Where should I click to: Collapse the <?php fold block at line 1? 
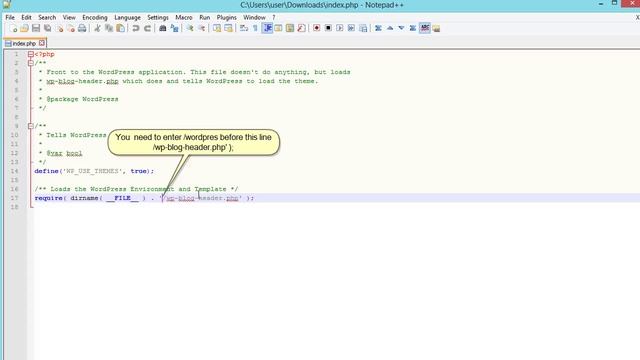[x=31, y=54]
